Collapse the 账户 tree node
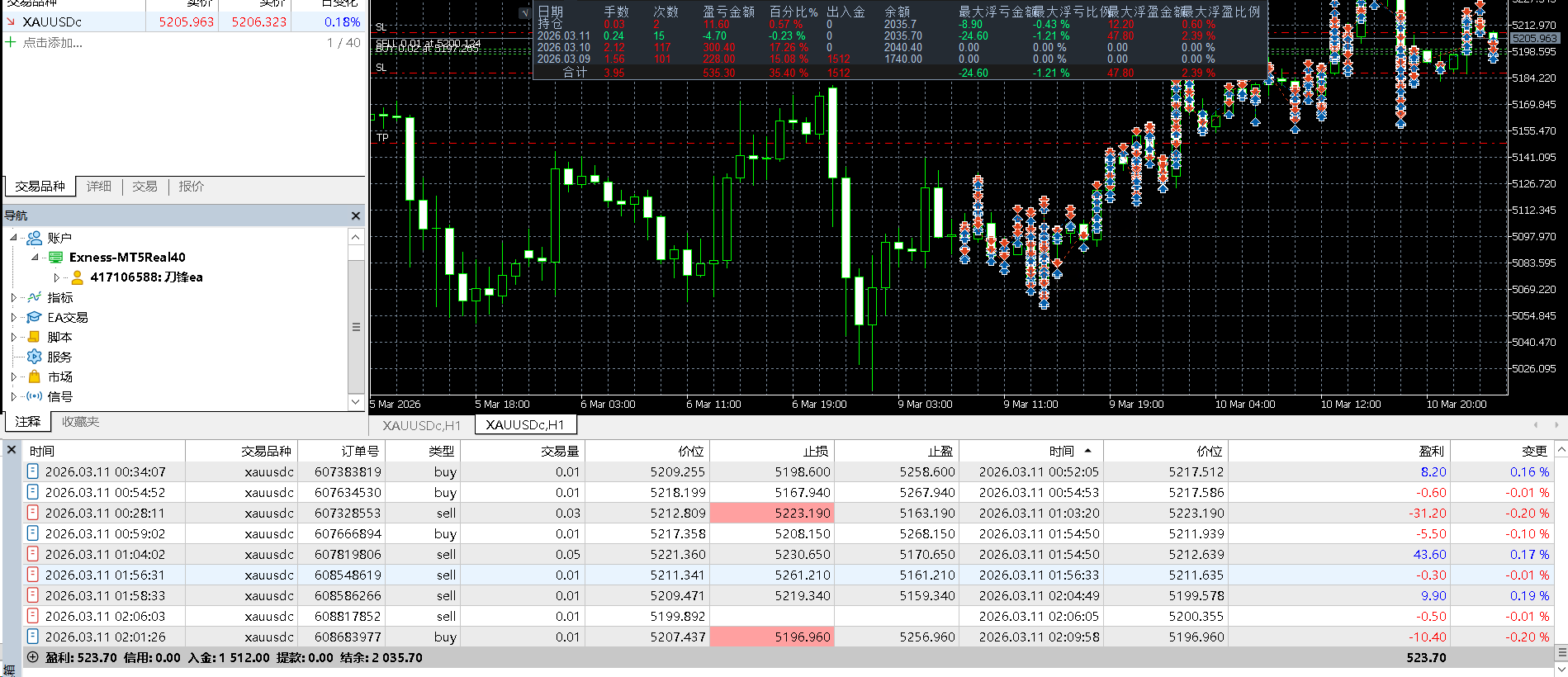Viewport: 1568px width, 677px height. pyautogui.click(x=14, y=238)
